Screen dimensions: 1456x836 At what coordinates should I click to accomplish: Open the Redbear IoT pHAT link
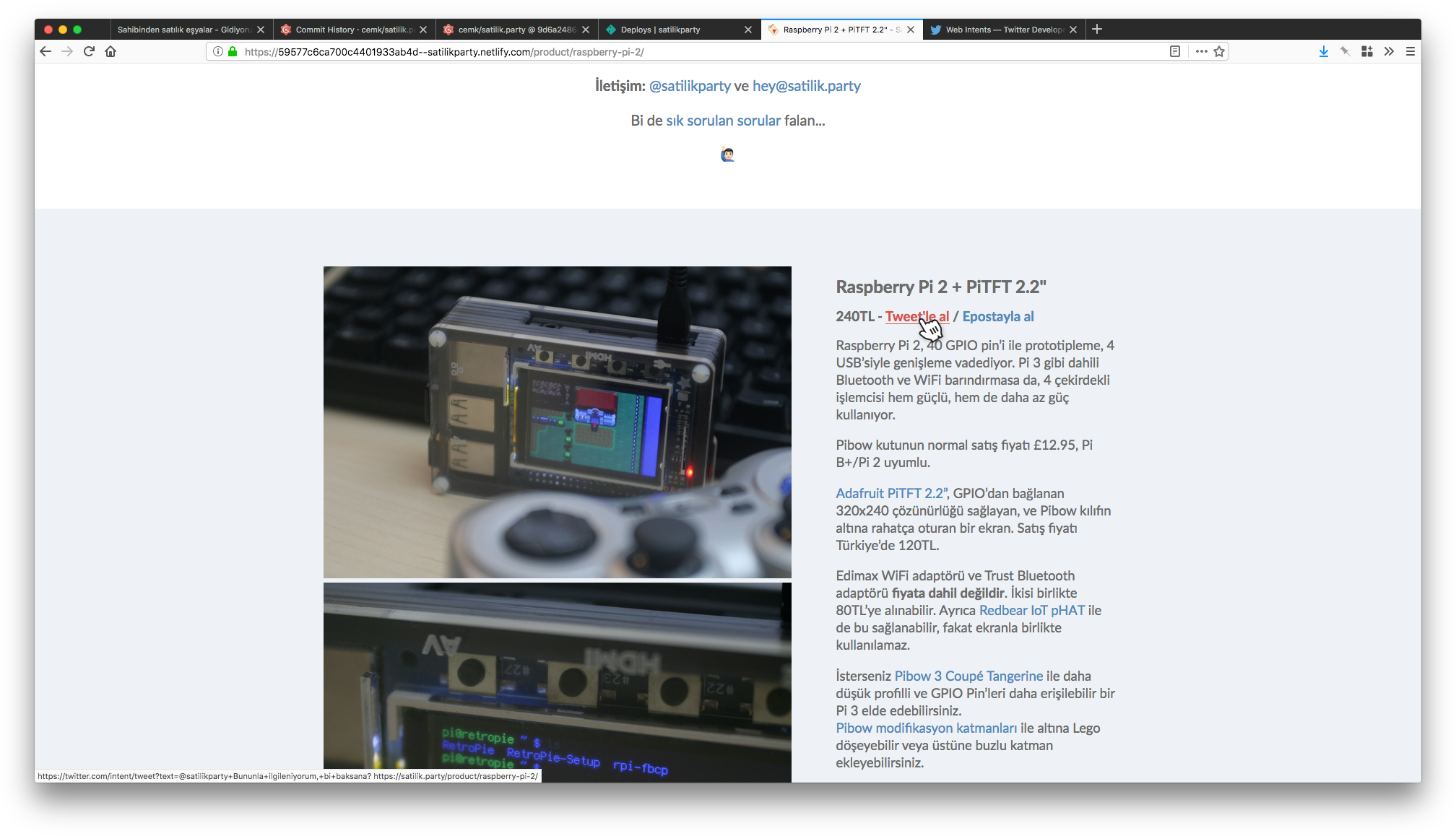1032,610
